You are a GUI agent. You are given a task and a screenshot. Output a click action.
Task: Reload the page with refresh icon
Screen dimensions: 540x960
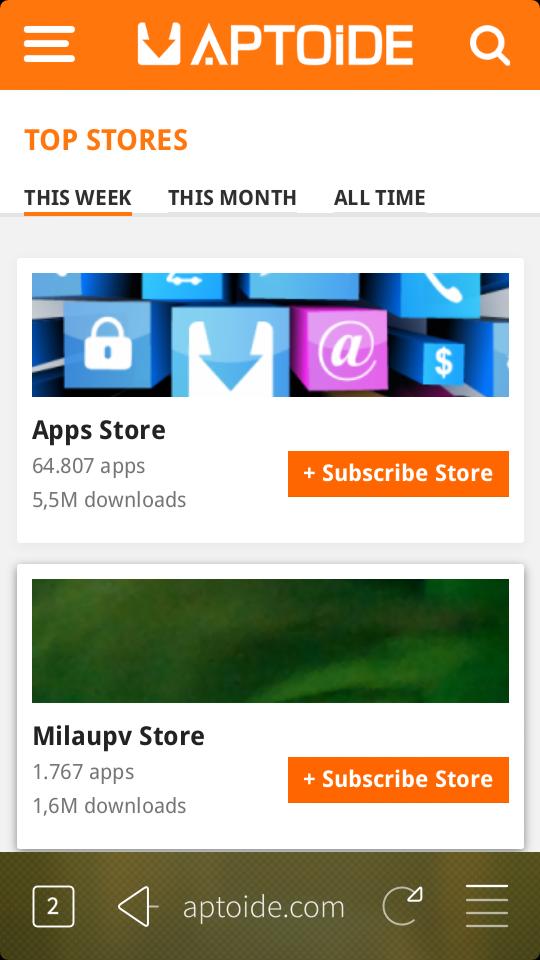pos(402,906)
